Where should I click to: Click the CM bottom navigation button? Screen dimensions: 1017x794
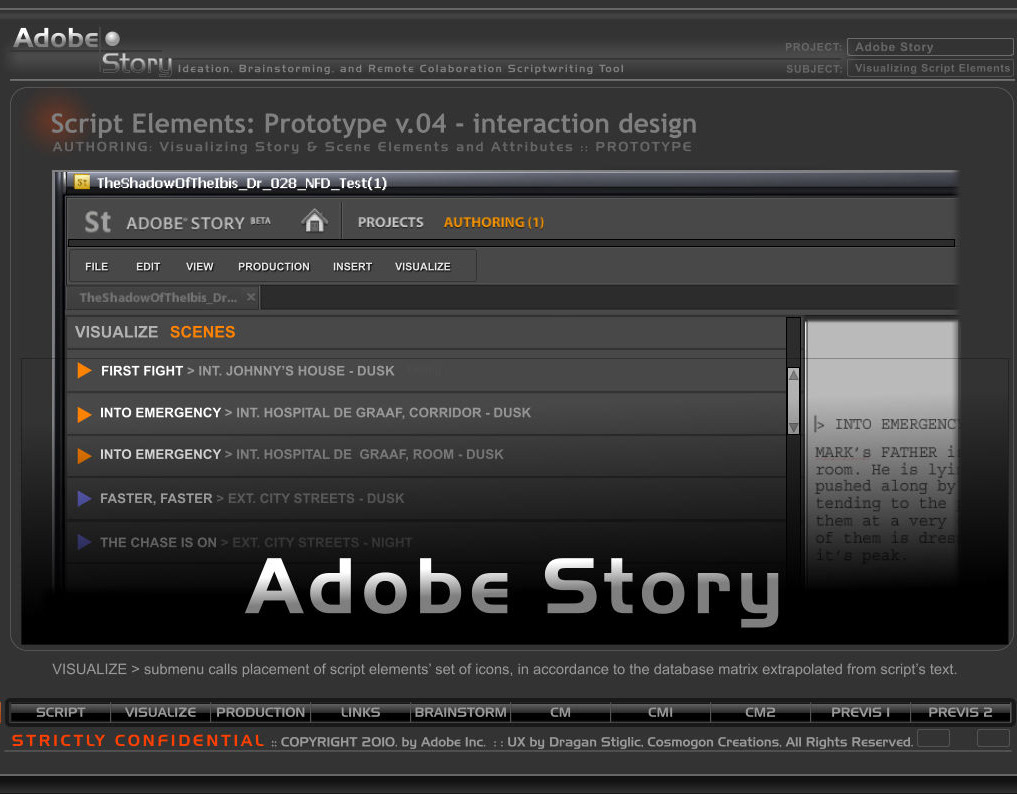pos(560,712)
